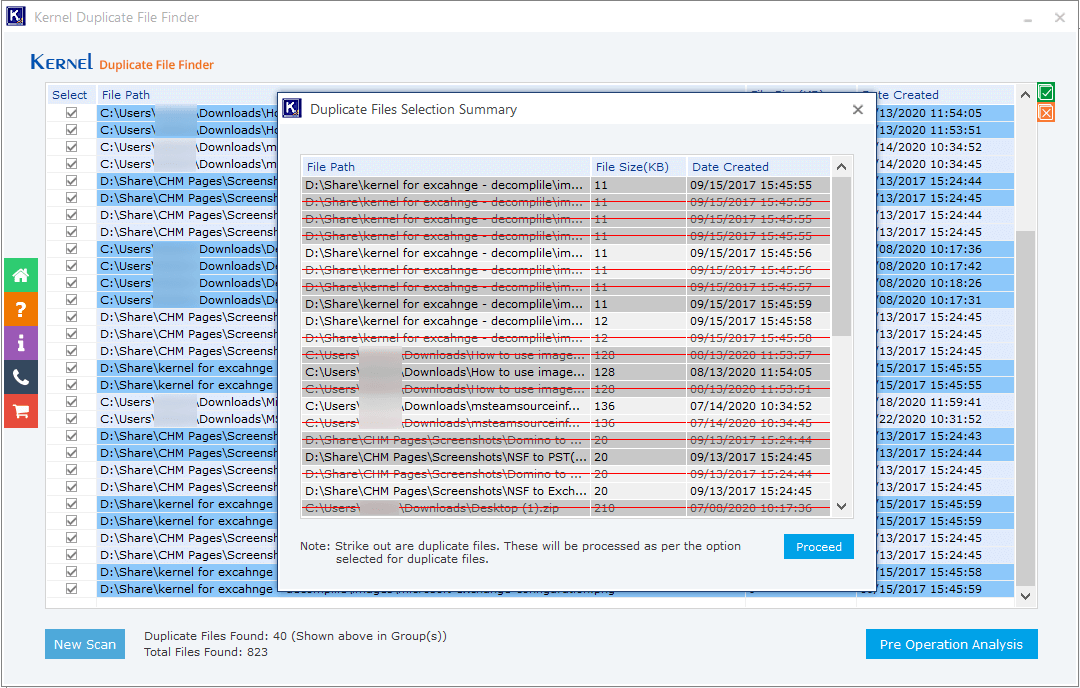Viewport: 1080px width, 688px height.
Task: Toggle checkbox for row created 13/2020 11:54:05
Action: click(x=72, y=112)
